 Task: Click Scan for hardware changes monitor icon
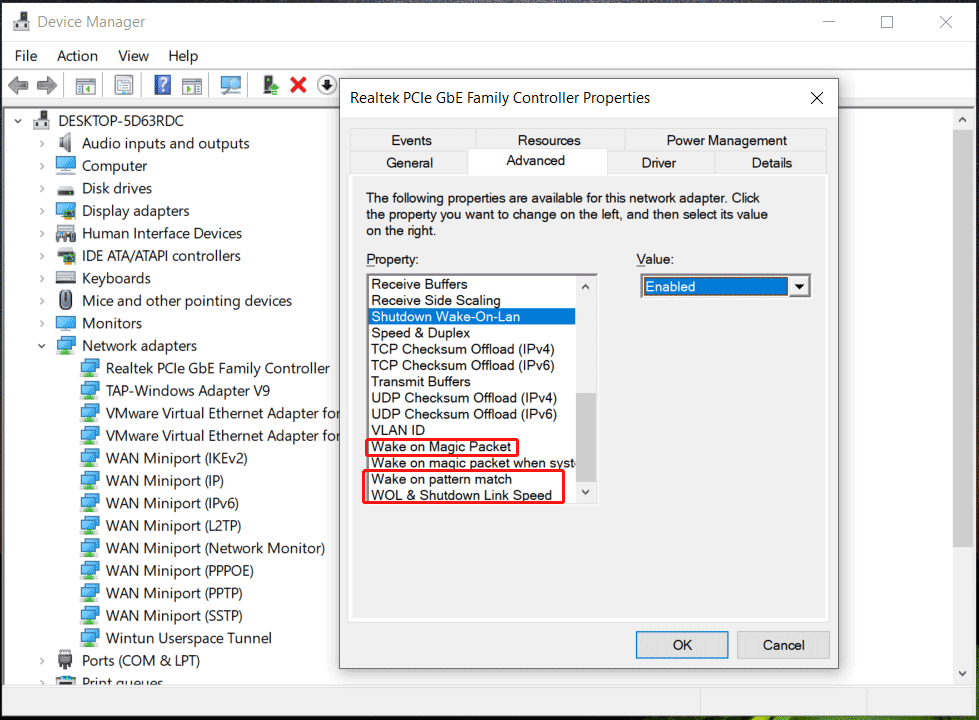(x=230, y=85)
